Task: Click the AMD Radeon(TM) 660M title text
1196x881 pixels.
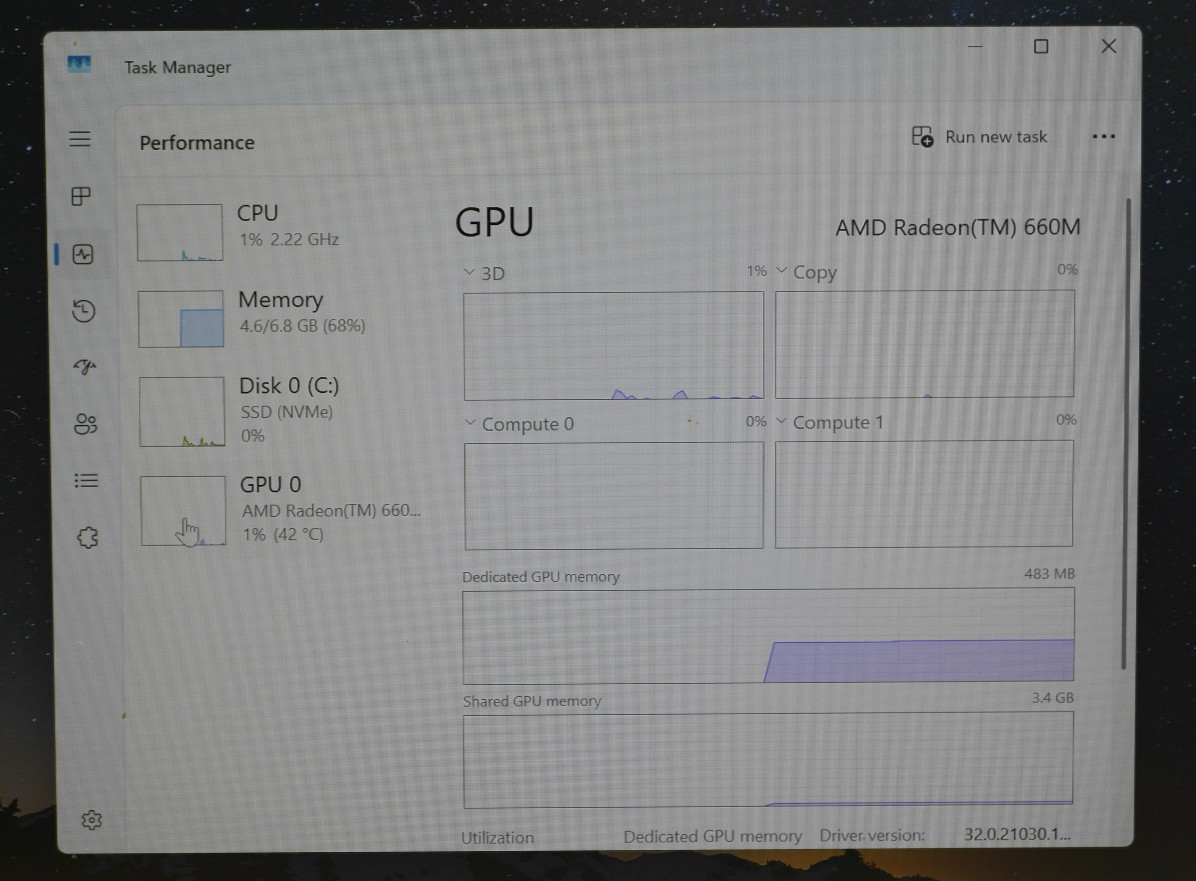Action: click(x=958, y=227)
